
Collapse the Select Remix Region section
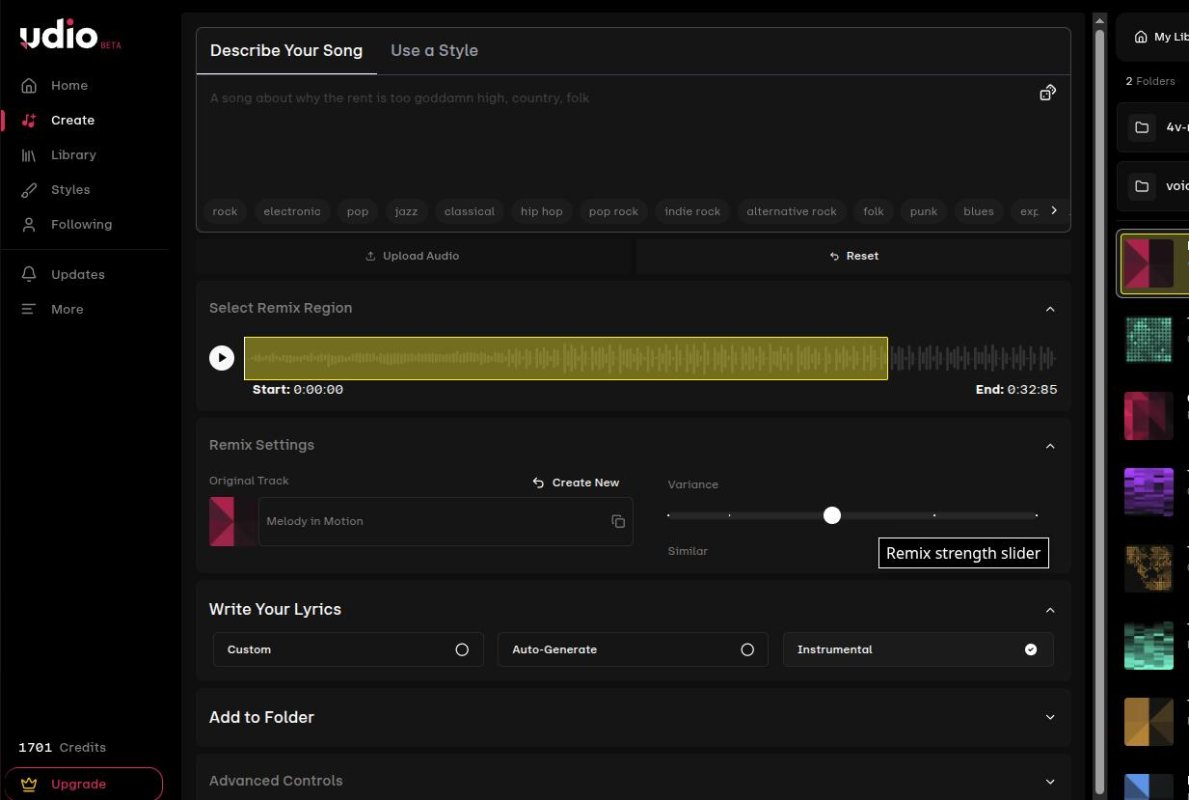(1049, 309)
